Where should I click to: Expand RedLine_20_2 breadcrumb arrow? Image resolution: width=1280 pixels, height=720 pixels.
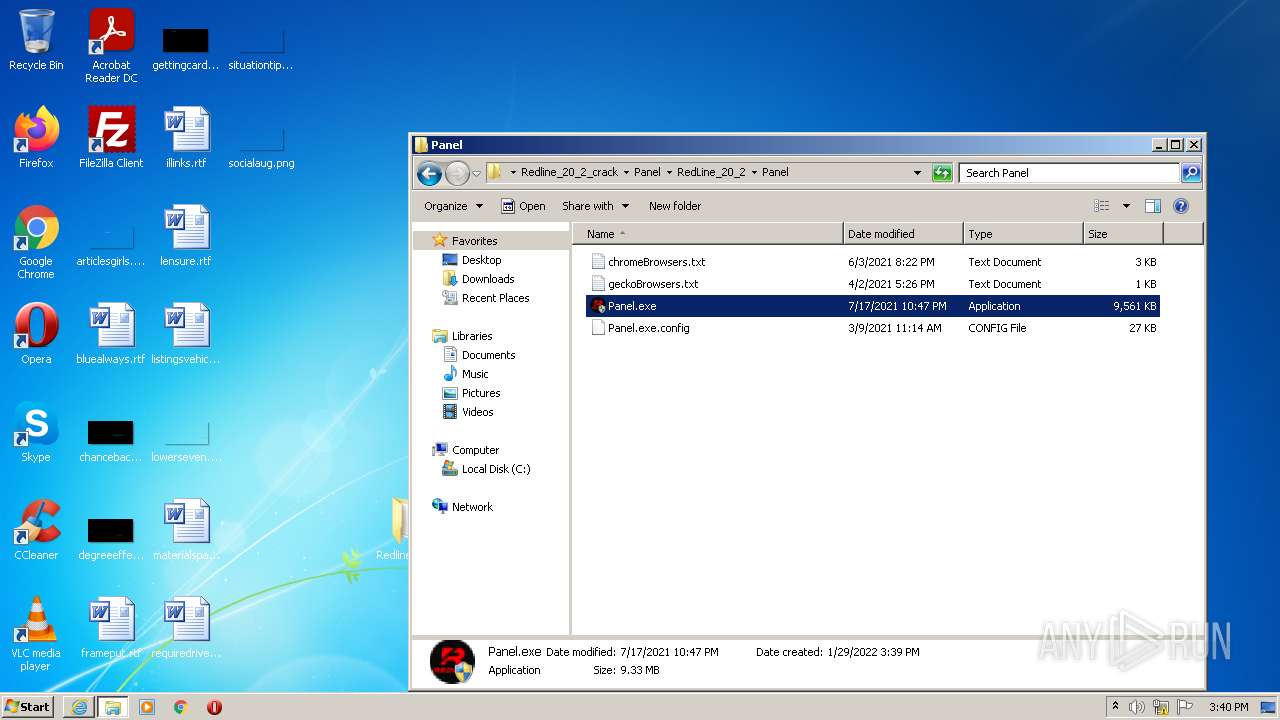point(754,173)
